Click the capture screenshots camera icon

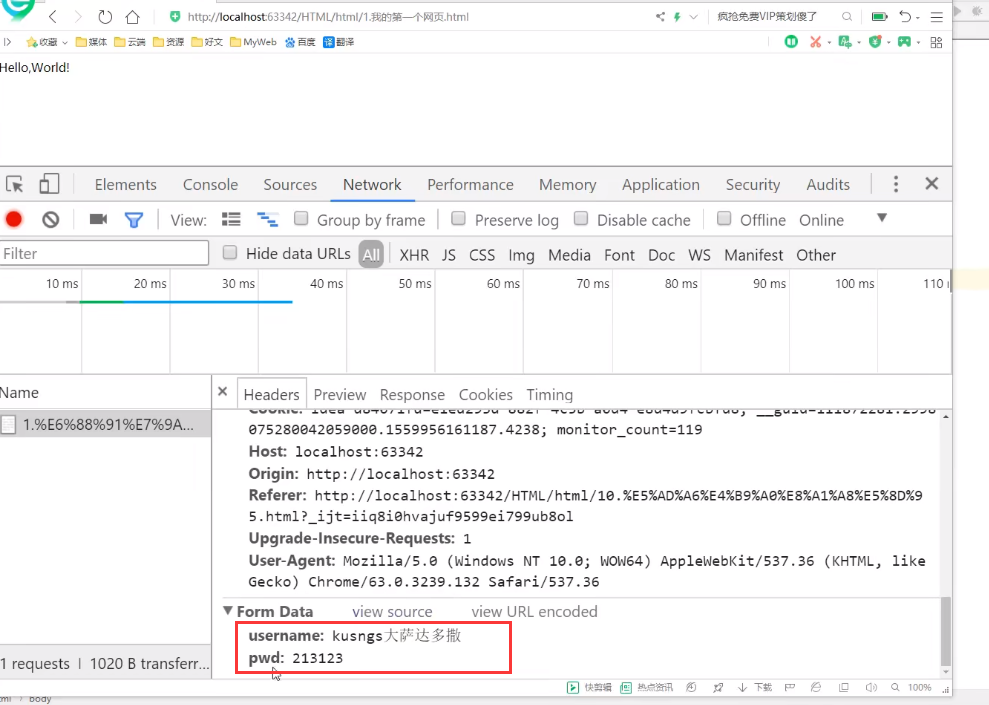[x=98, y=219]
